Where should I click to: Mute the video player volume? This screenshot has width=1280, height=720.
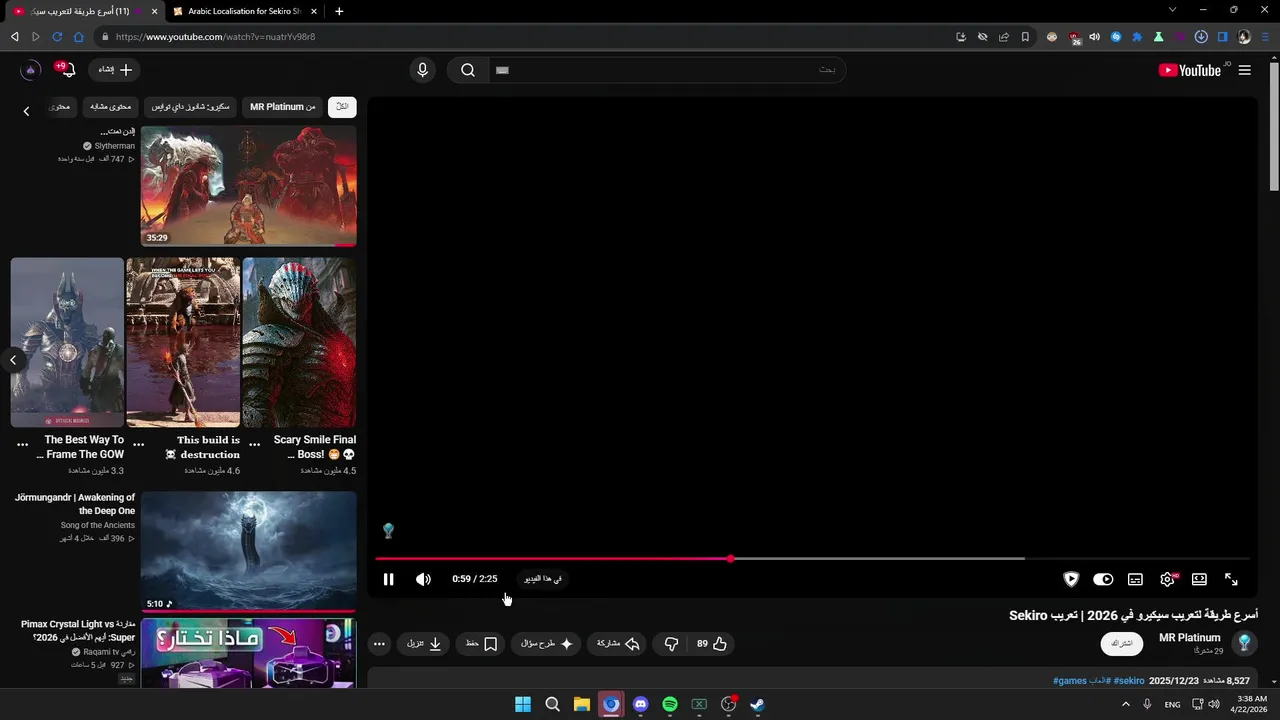click(x=423, y=579)
